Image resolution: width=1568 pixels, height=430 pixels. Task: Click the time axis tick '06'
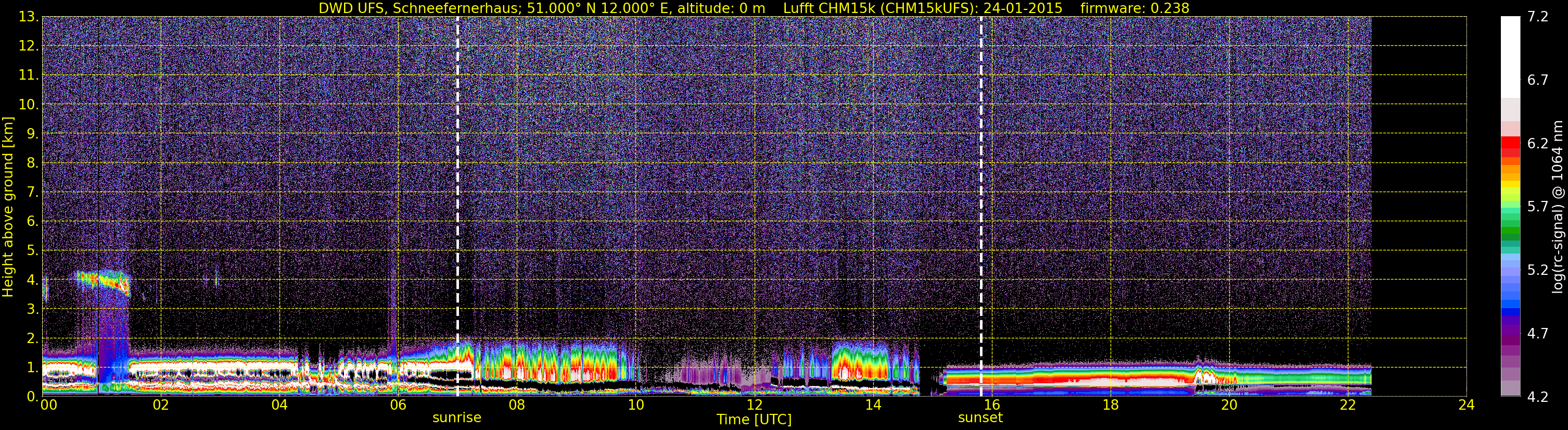398,405
